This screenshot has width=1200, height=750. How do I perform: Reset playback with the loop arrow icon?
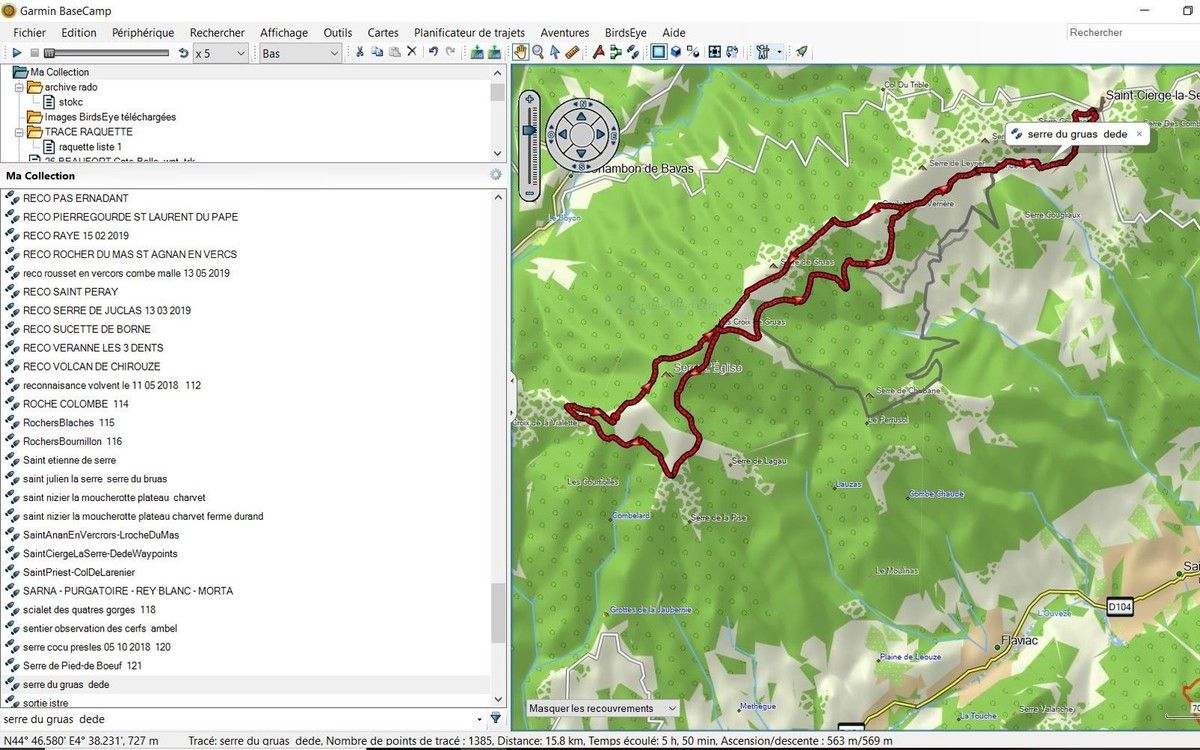click(183, 52)
